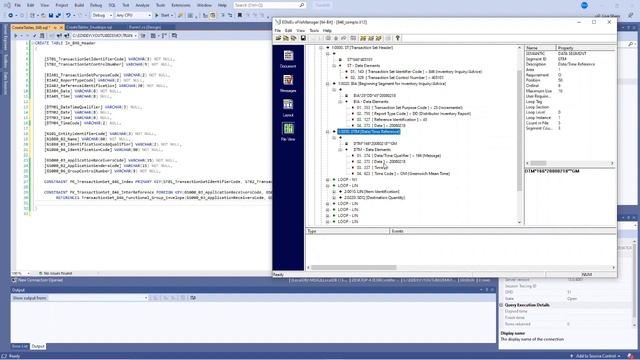This screenshot has width=640, height=360.
Task: Click the Live Share button
Action: point(608,16)
